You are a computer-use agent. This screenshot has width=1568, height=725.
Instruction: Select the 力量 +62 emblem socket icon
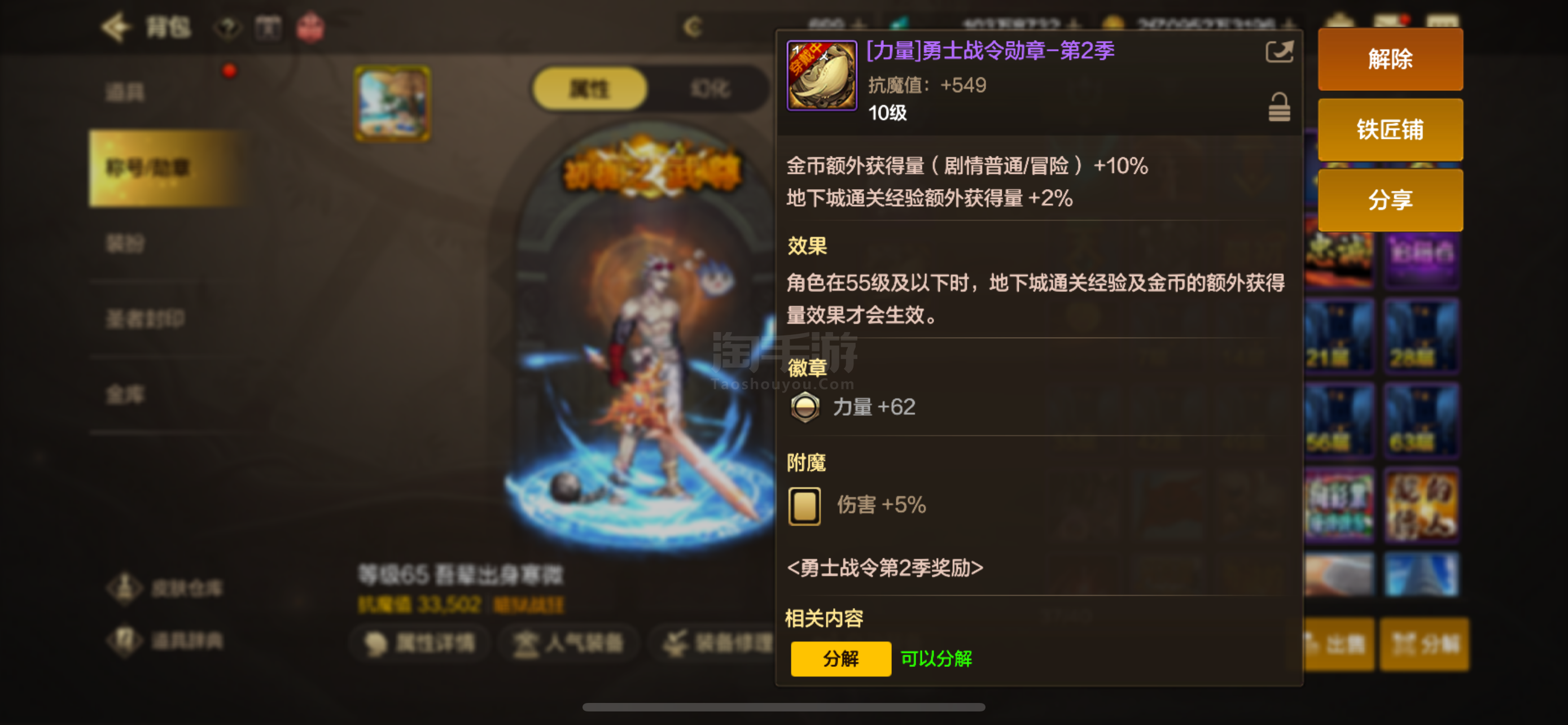pos(805,407)
